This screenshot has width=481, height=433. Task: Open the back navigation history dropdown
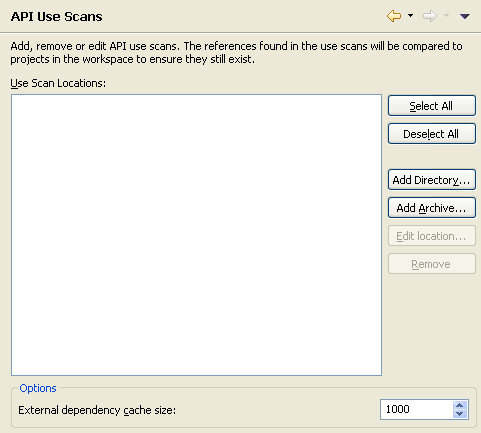(x=410, y=15)
